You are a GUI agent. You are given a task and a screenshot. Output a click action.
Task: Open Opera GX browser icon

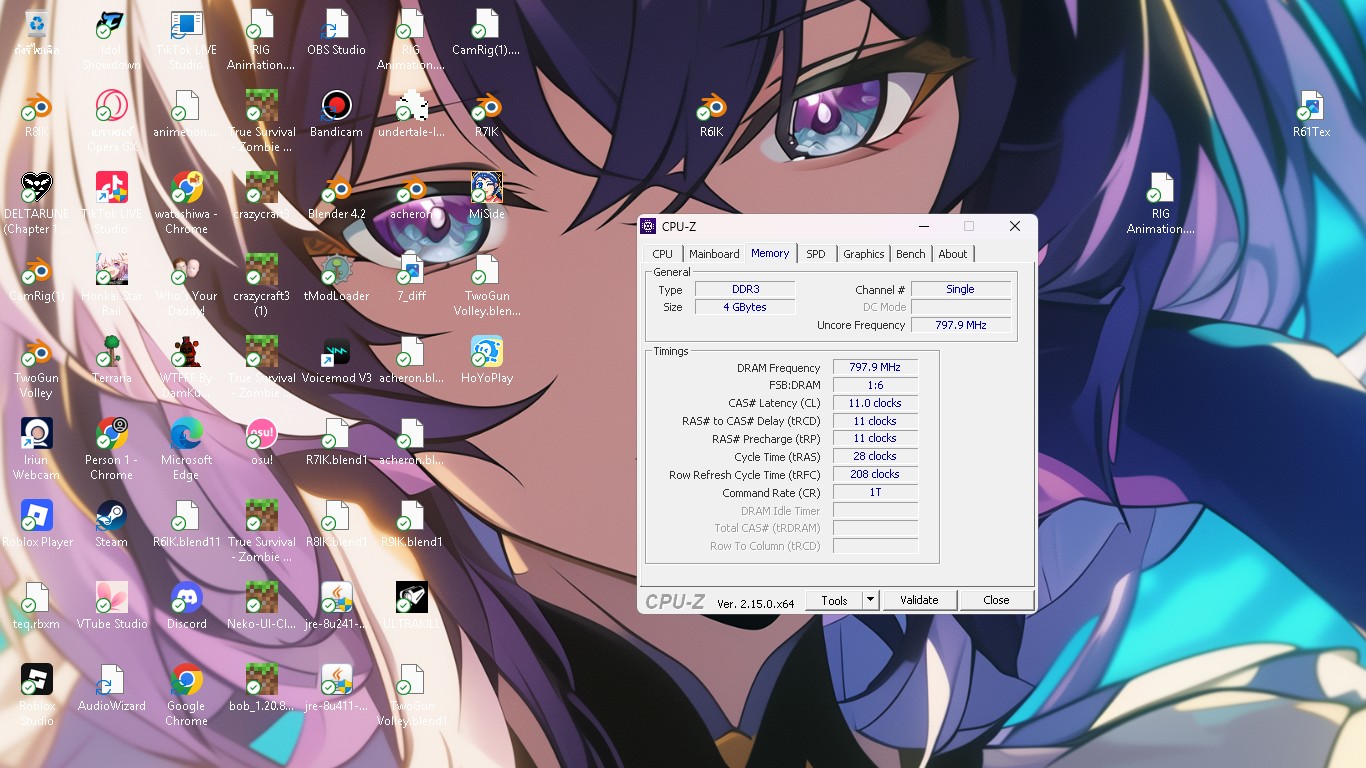(111, 121)
